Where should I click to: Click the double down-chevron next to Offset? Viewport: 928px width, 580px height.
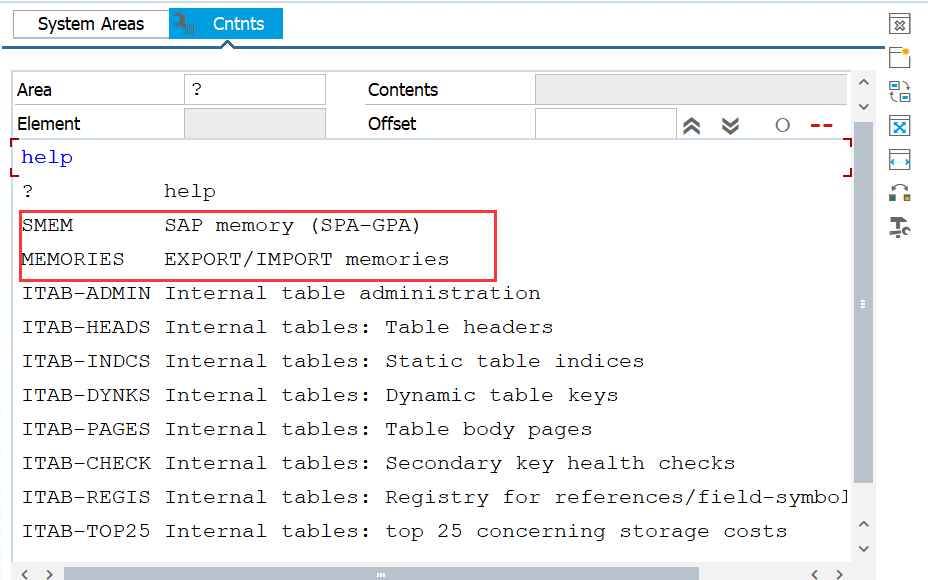pos(730,124)
